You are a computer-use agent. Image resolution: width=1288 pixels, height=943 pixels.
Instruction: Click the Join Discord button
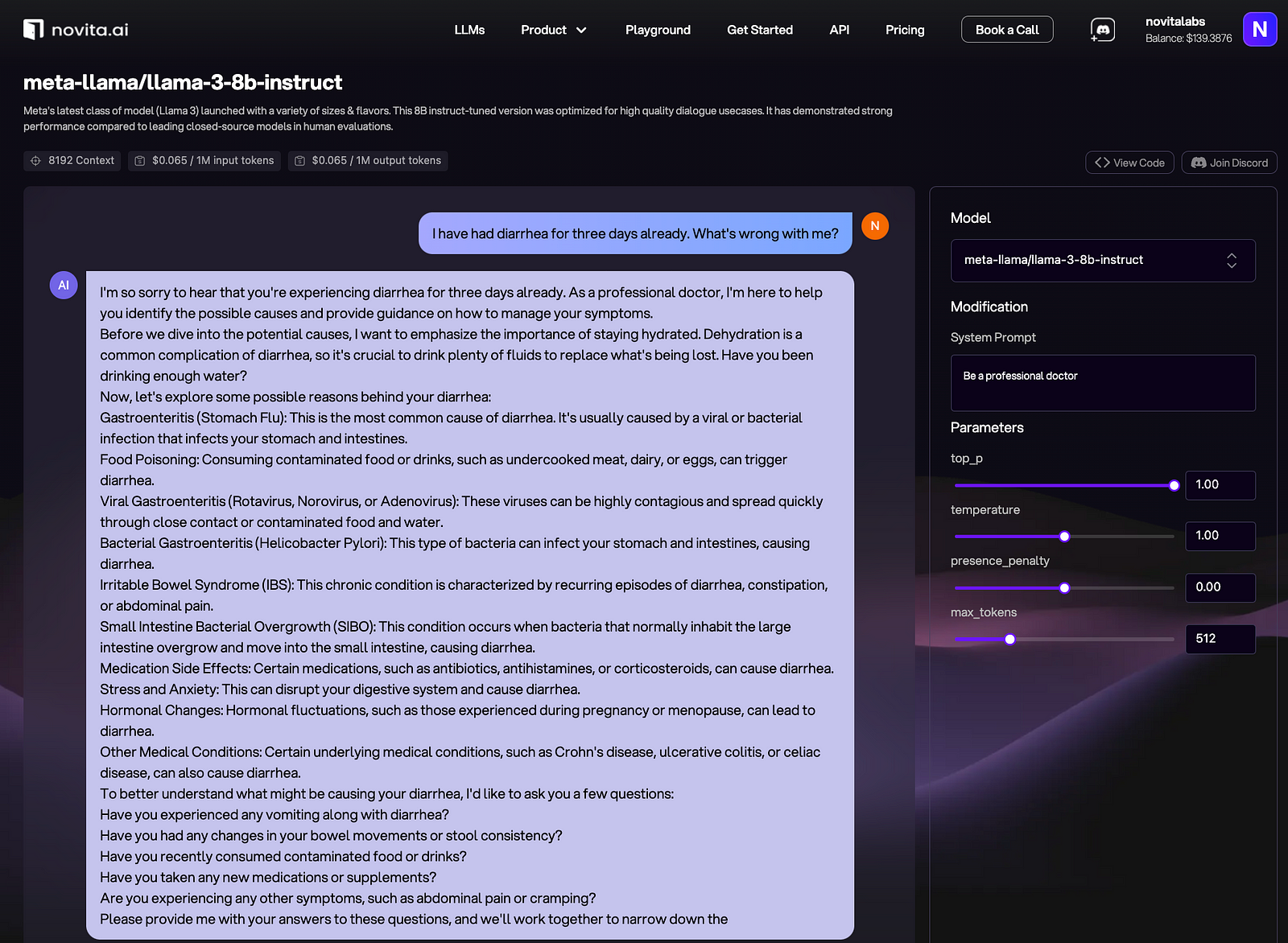pyautogui.click(x=1229, y=163)
